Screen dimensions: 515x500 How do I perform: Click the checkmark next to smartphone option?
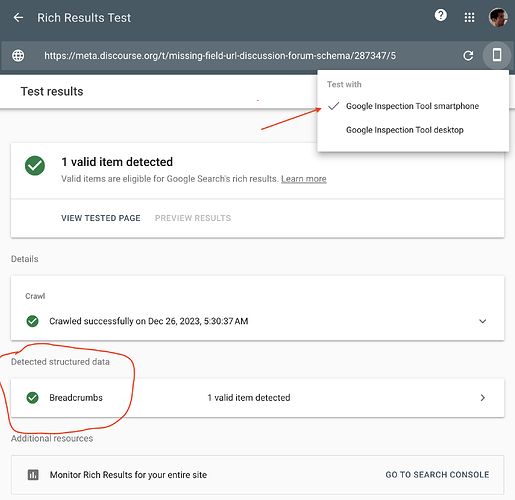[333, 106]
